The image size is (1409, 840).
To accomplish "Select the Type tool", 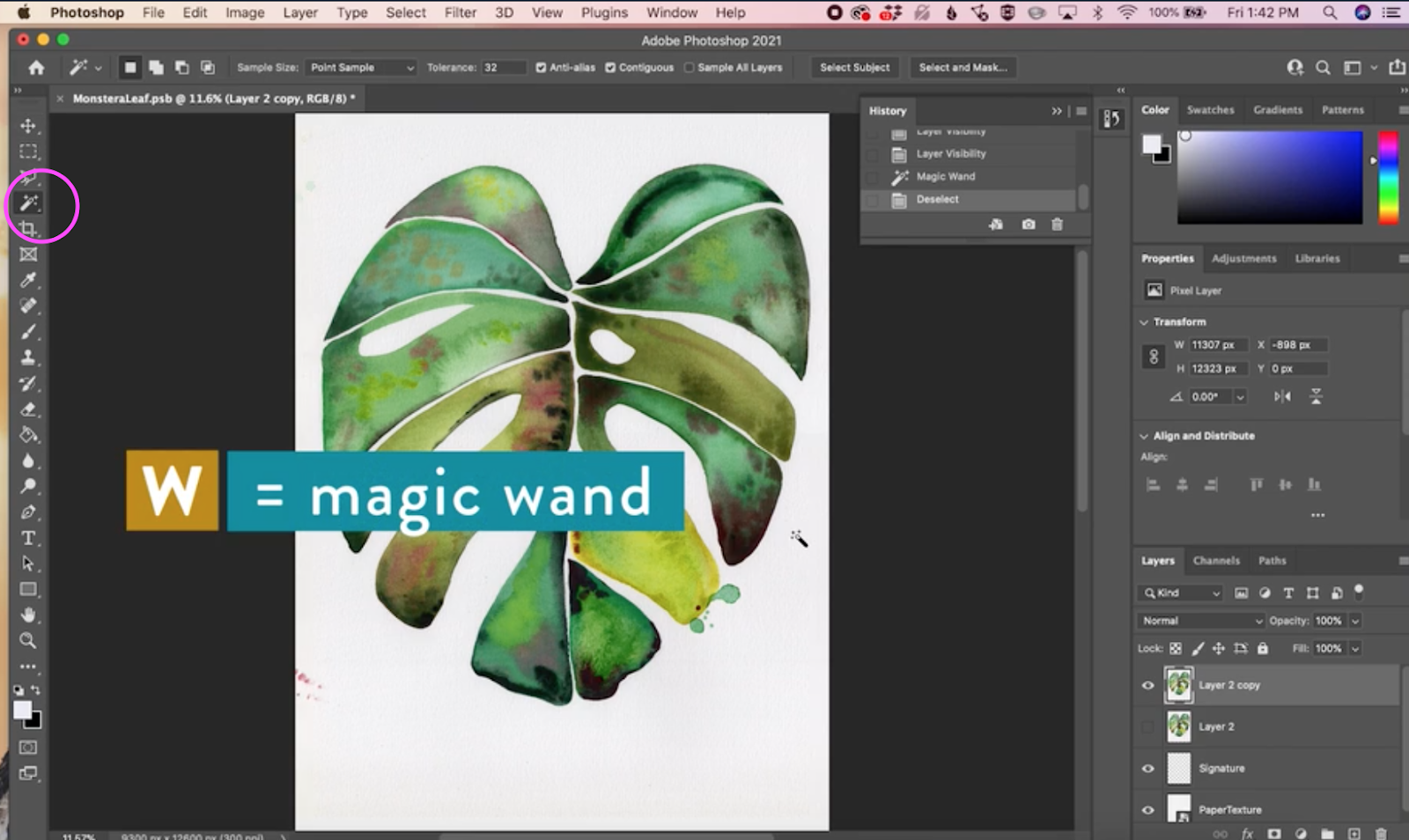I will (29, 537).
